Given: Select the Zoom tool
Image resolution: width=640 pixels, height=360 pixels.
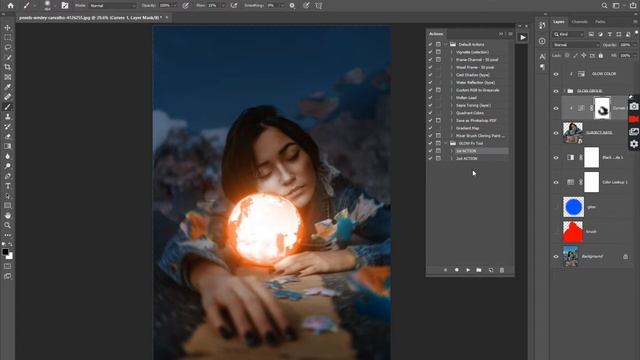Looking at the screenshot, I should [7, 225].
